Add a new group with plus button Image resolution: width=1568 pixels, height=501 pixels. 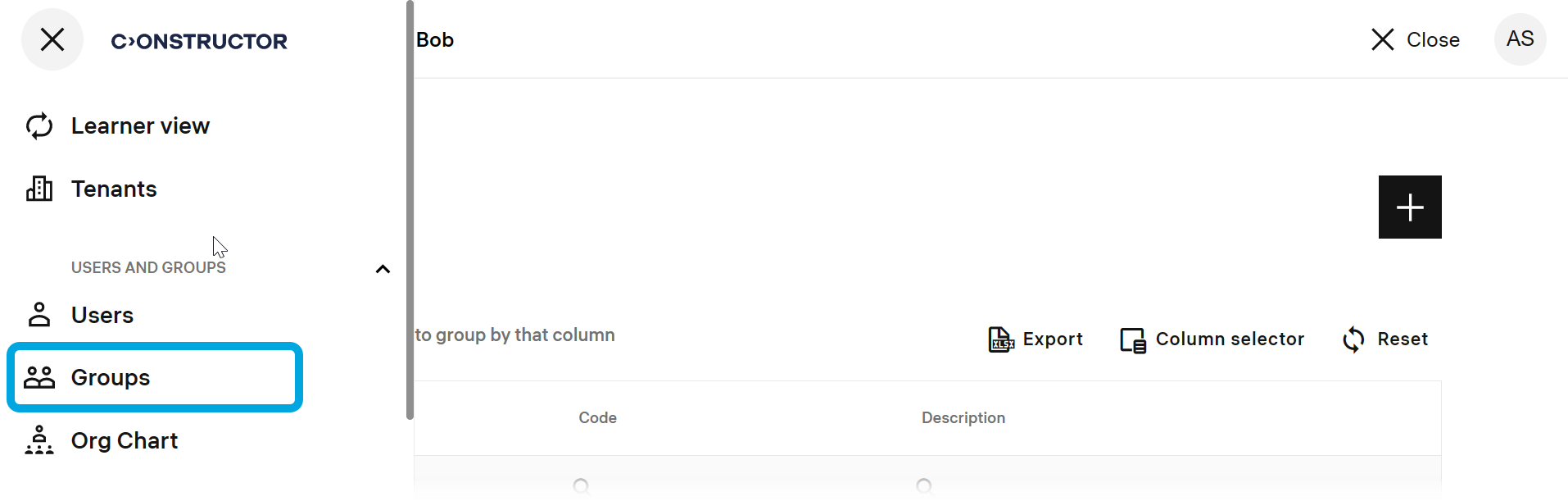pos(1410,207)
